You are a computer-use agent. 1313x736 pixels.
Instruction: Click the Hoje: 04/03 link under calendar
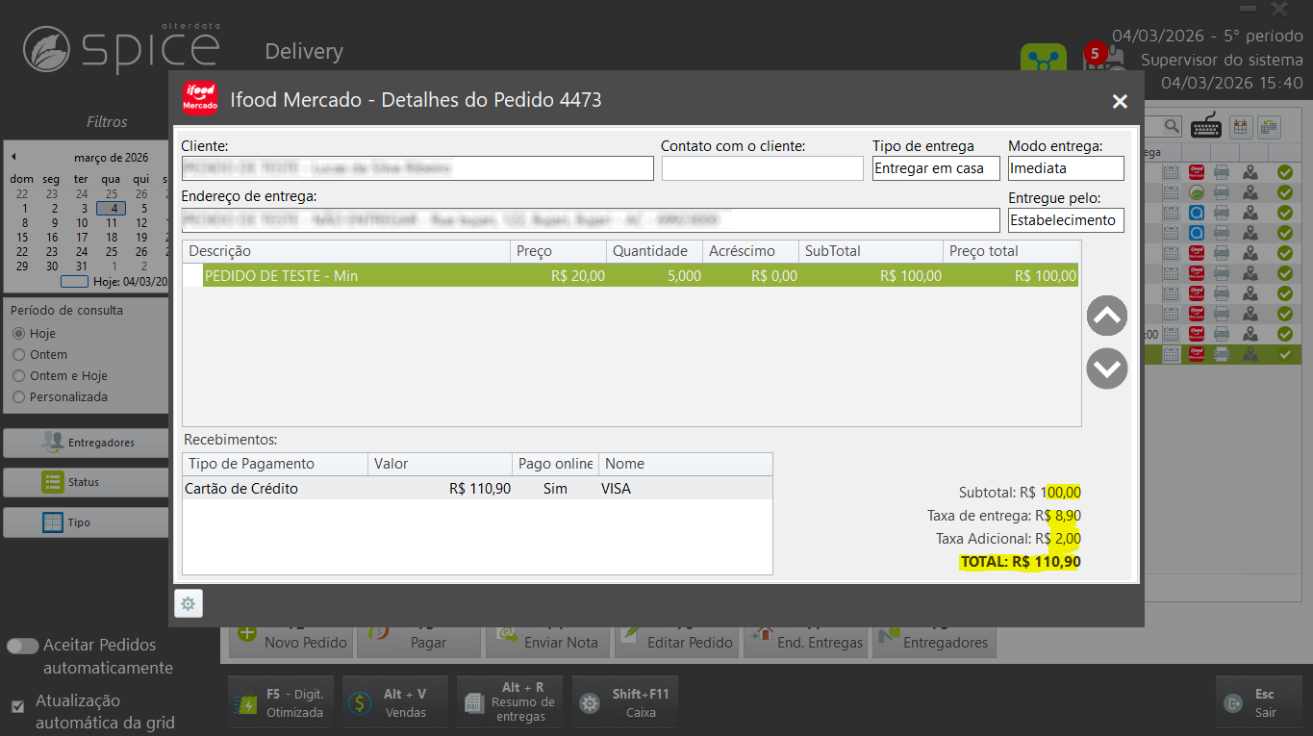coord(130,282)
